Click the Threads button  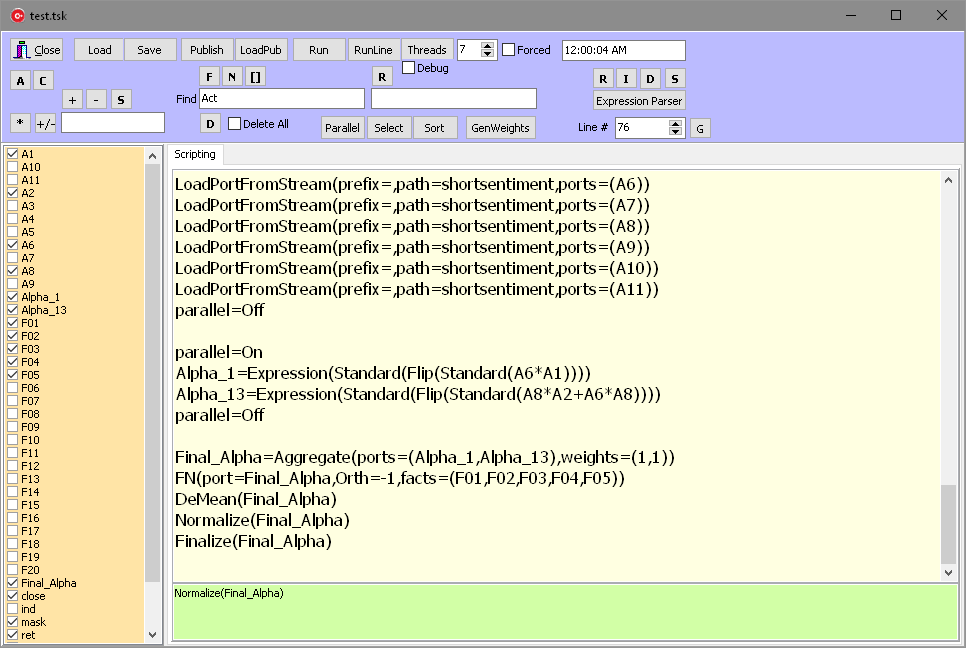coord(427,50)
